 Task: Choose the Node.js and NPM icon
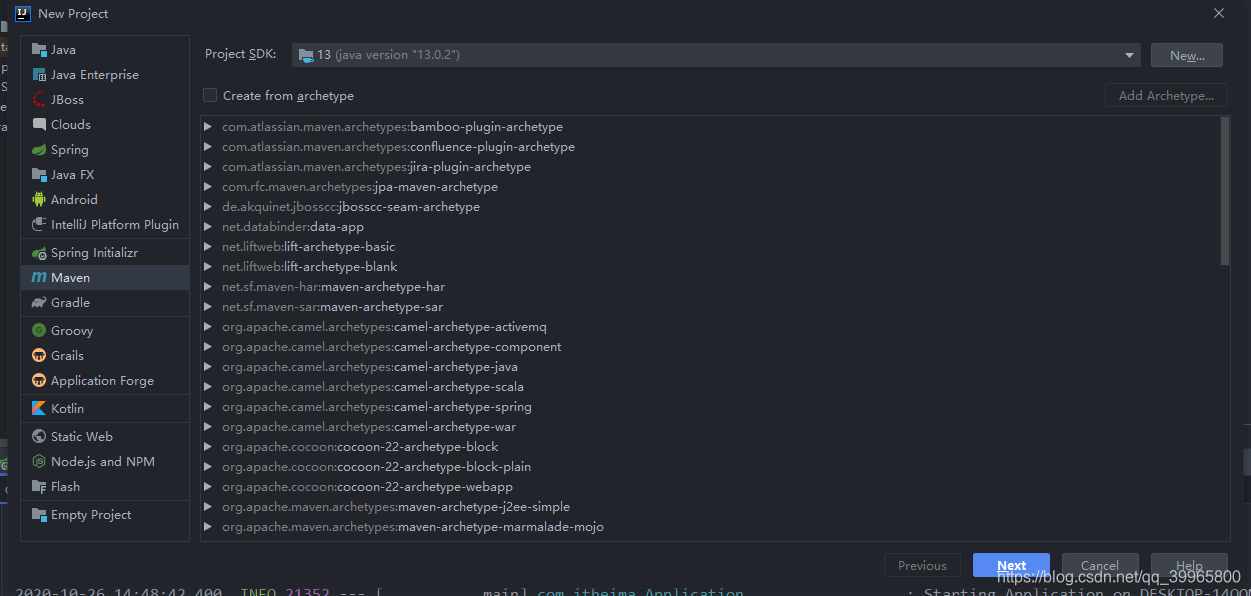(39, 462)
